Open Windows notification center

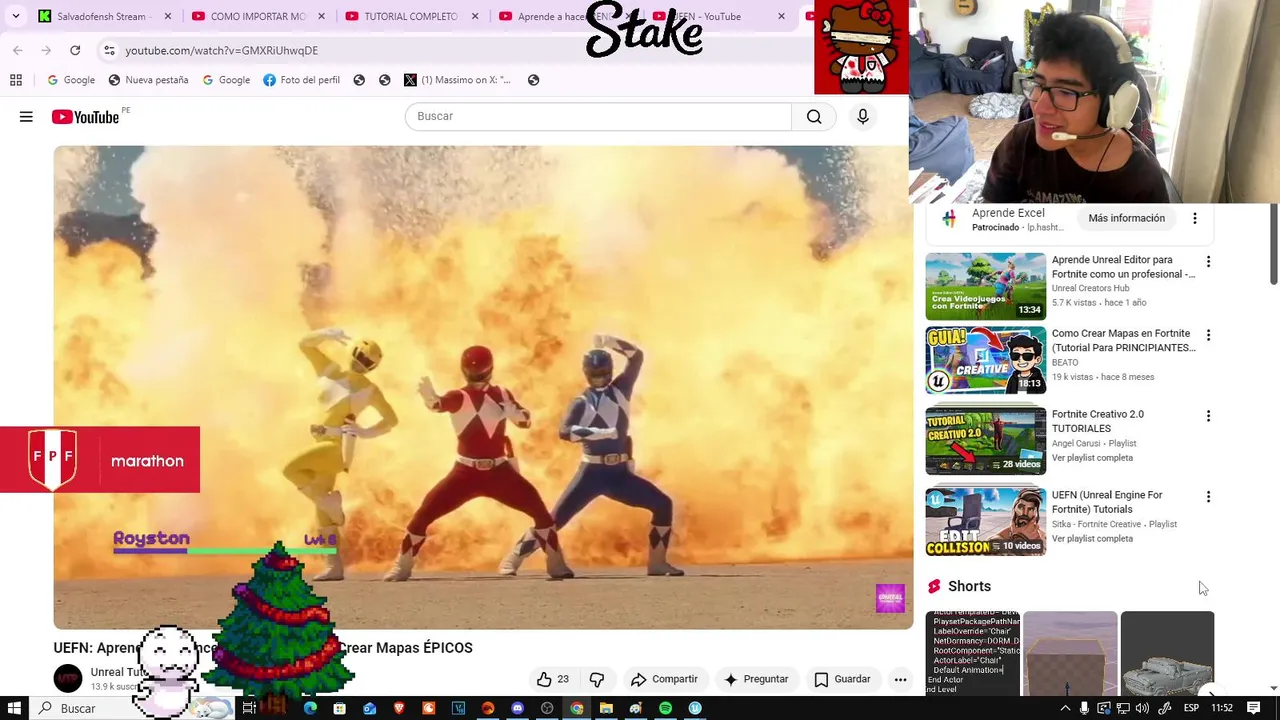pyautogui.click(x=1253, y=708)
